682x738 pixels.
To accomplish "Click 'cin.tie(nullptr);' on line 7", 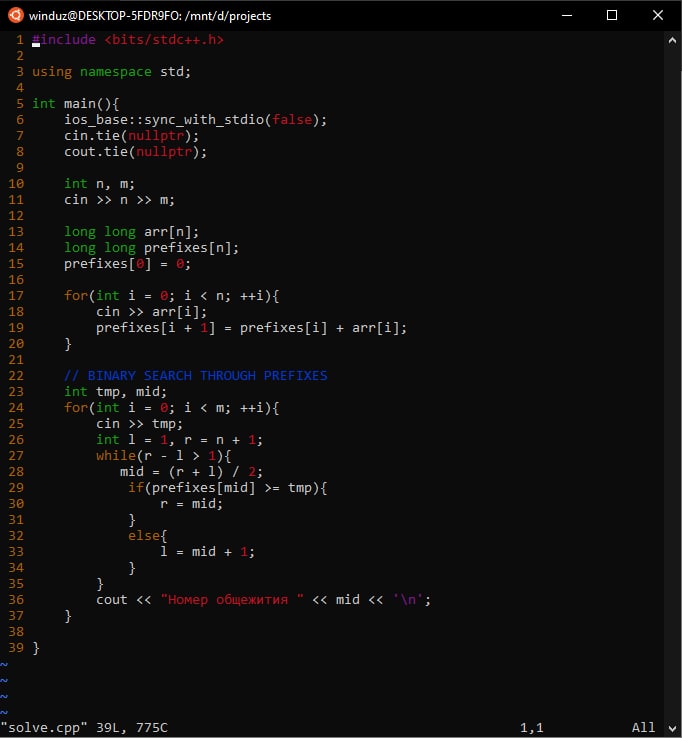I will pyautogui.click(x=131, y=136).
